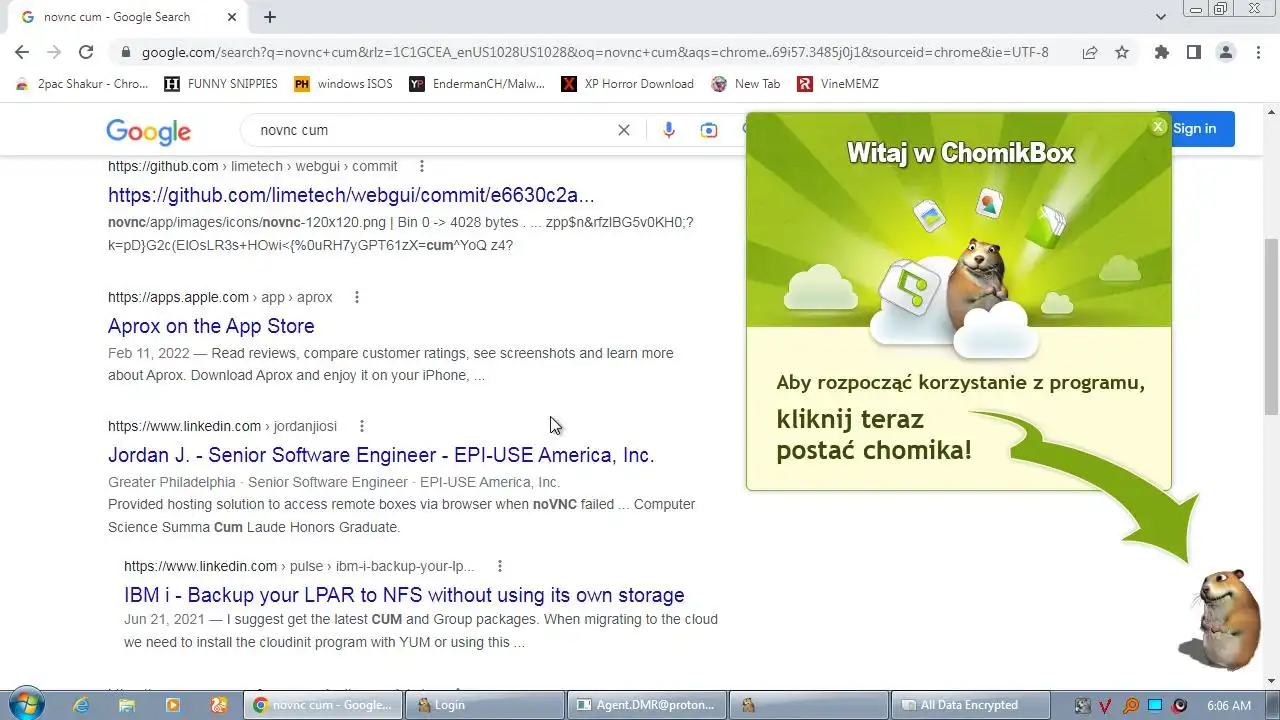Open the media player taskbar icon

(x=173, y=705)
